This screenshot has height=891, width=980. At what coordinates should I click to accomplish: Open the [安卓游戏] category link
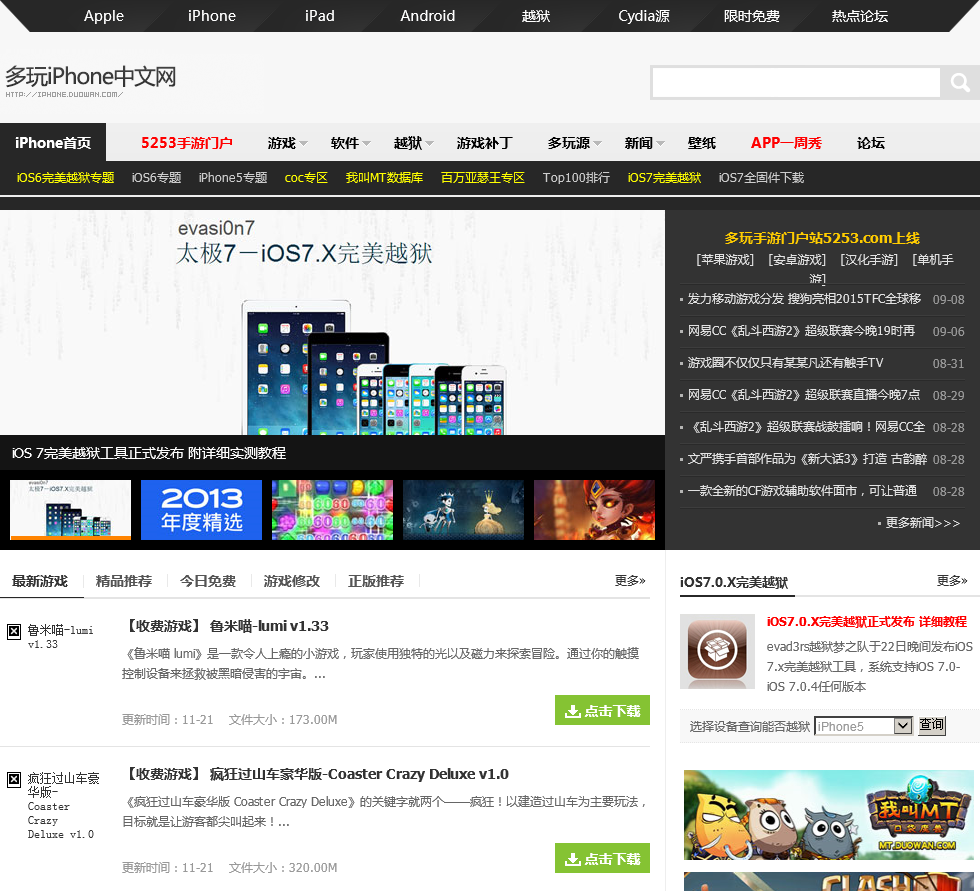[797, 259]
